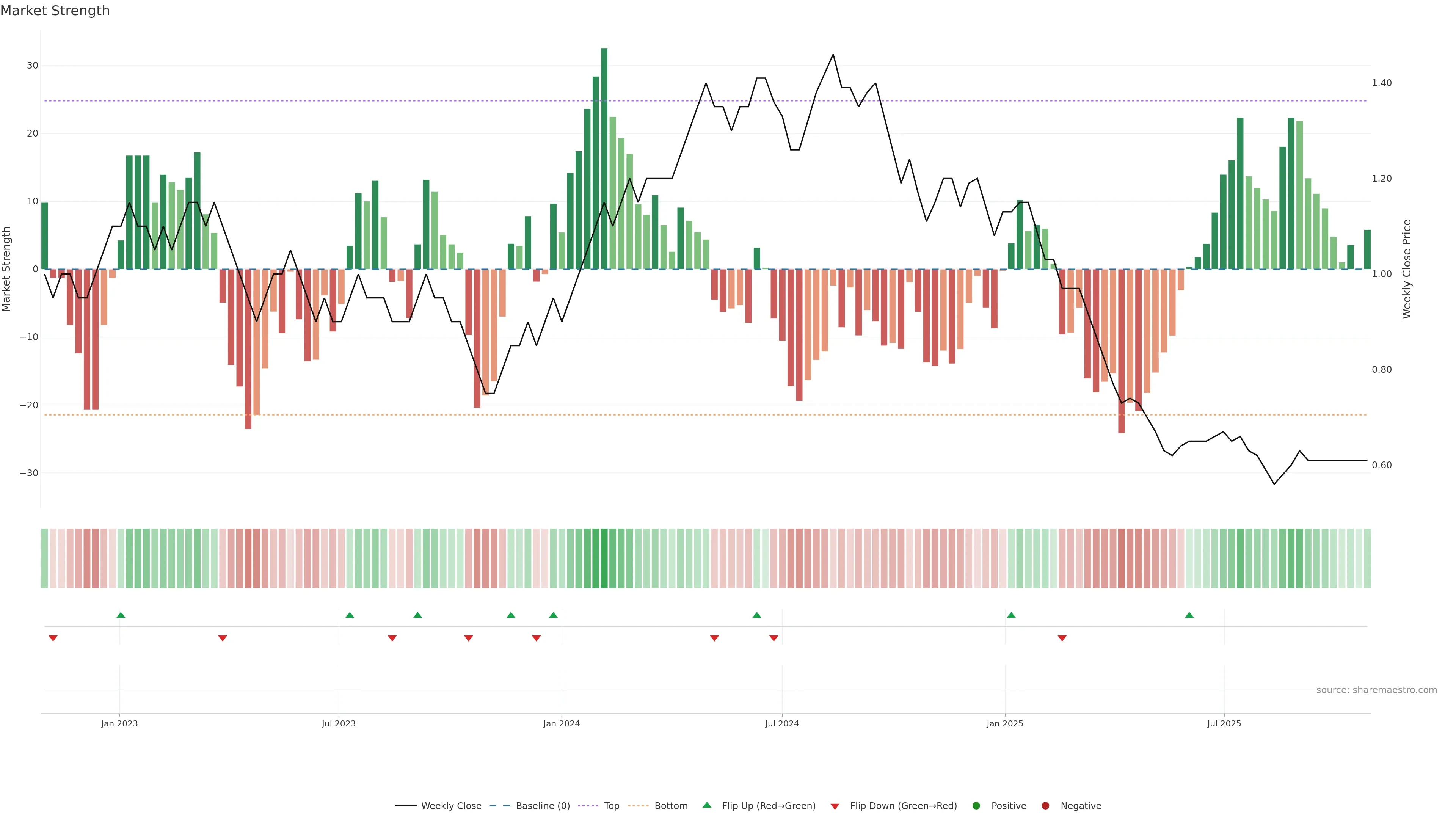This screenshot has width=1456, height=819.
Task: Click the first flip-up triangle near Jan 2023
Action: (121, 615)
